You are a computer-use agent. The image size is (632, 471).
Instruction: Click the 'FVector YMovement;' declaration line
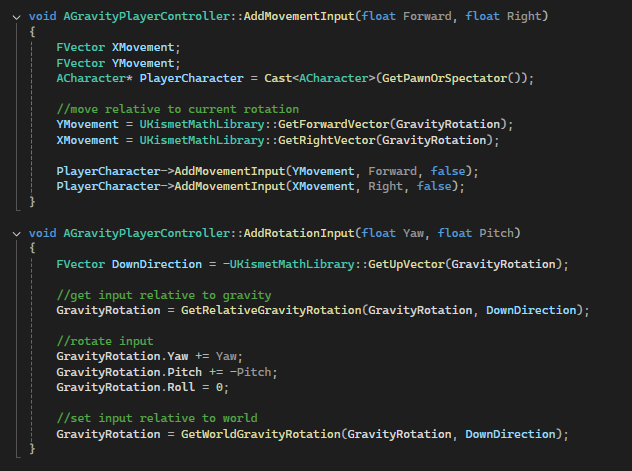(x=118, y=63)
